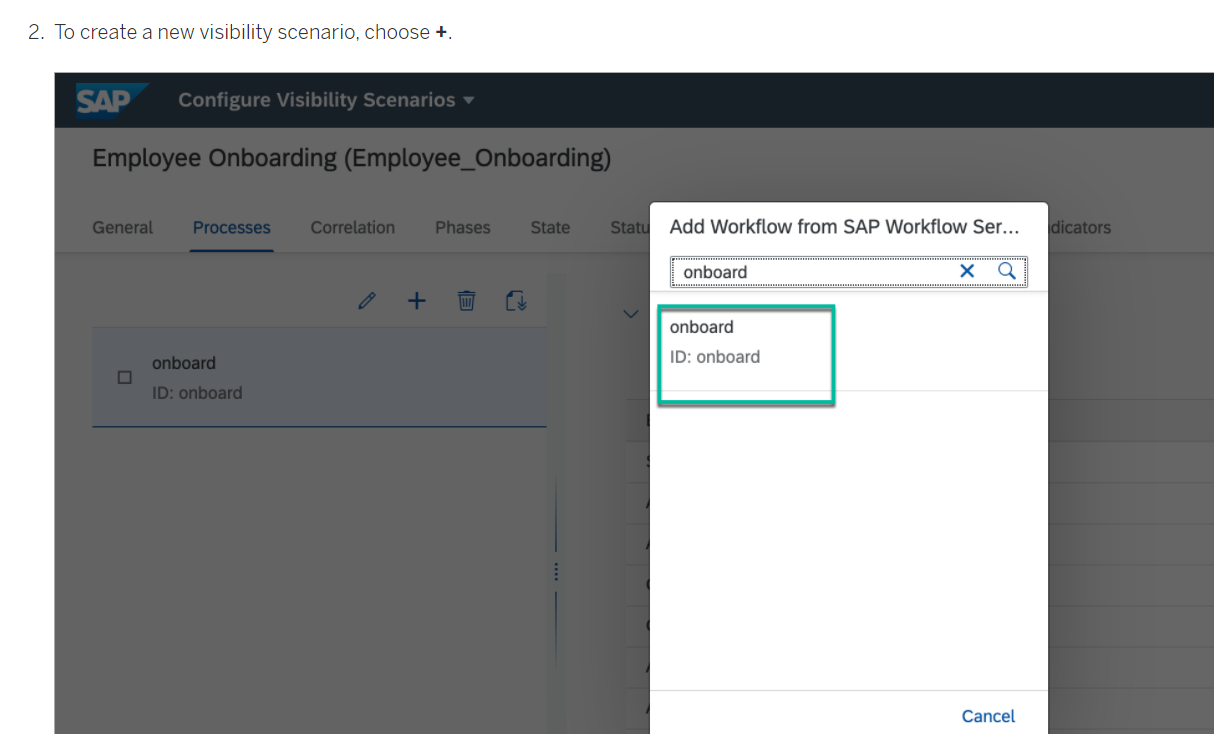Switch to the General tab

tap(123, 227)
